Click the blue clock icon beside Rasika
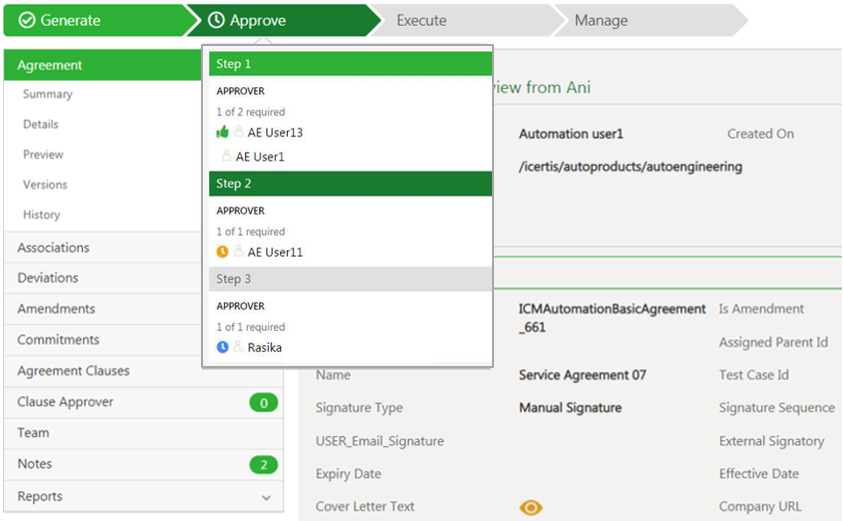Viewport: 843px width, 521px height. pos(222,347)
